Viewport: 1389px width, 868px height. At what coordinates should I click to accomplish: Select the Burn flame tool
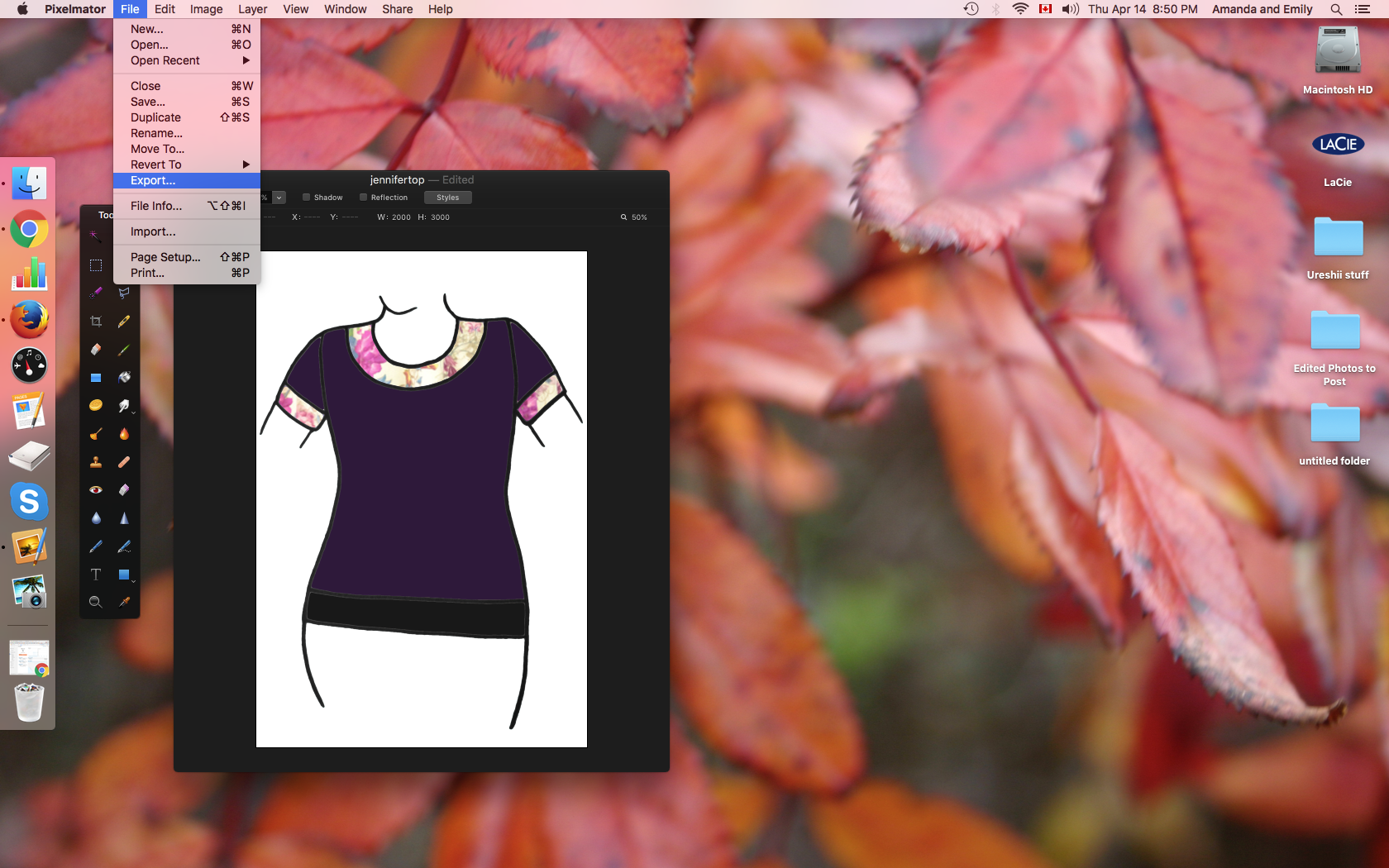[124, 433]
